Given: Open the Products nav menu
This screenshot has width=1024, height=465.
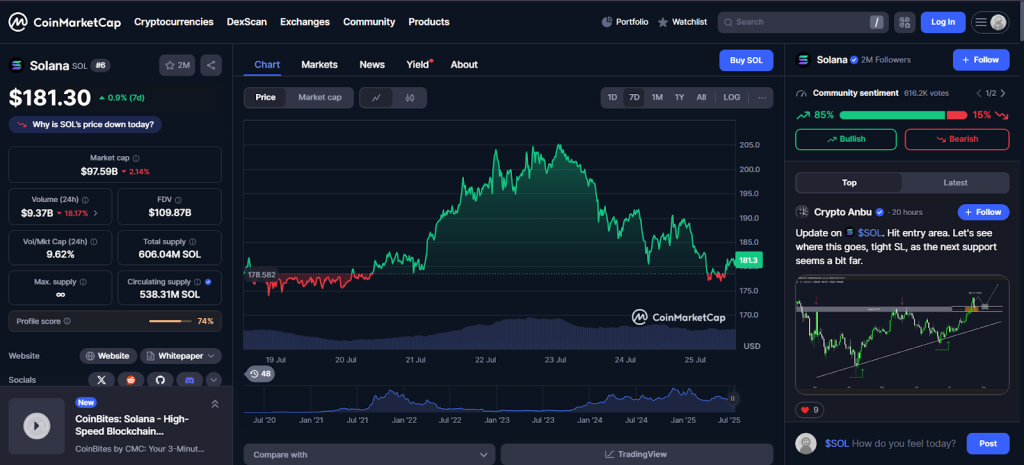Looking at the screenshot, I should pos(429,22).
